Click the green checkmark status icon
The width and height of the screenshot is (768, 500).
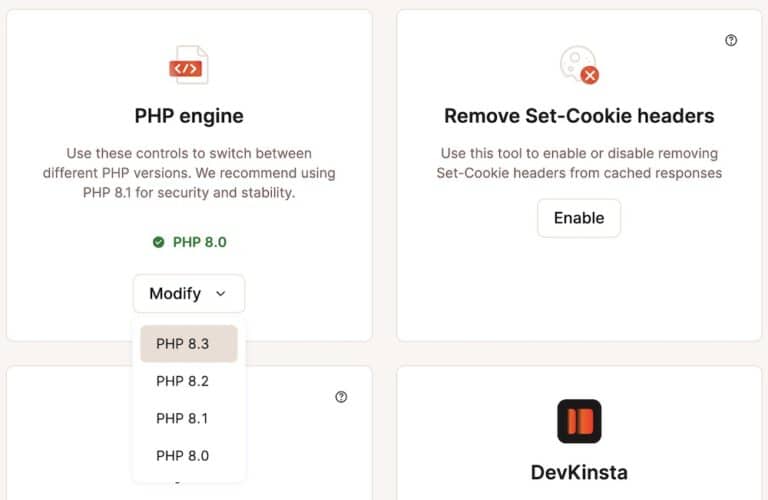(x=158, y=242)
